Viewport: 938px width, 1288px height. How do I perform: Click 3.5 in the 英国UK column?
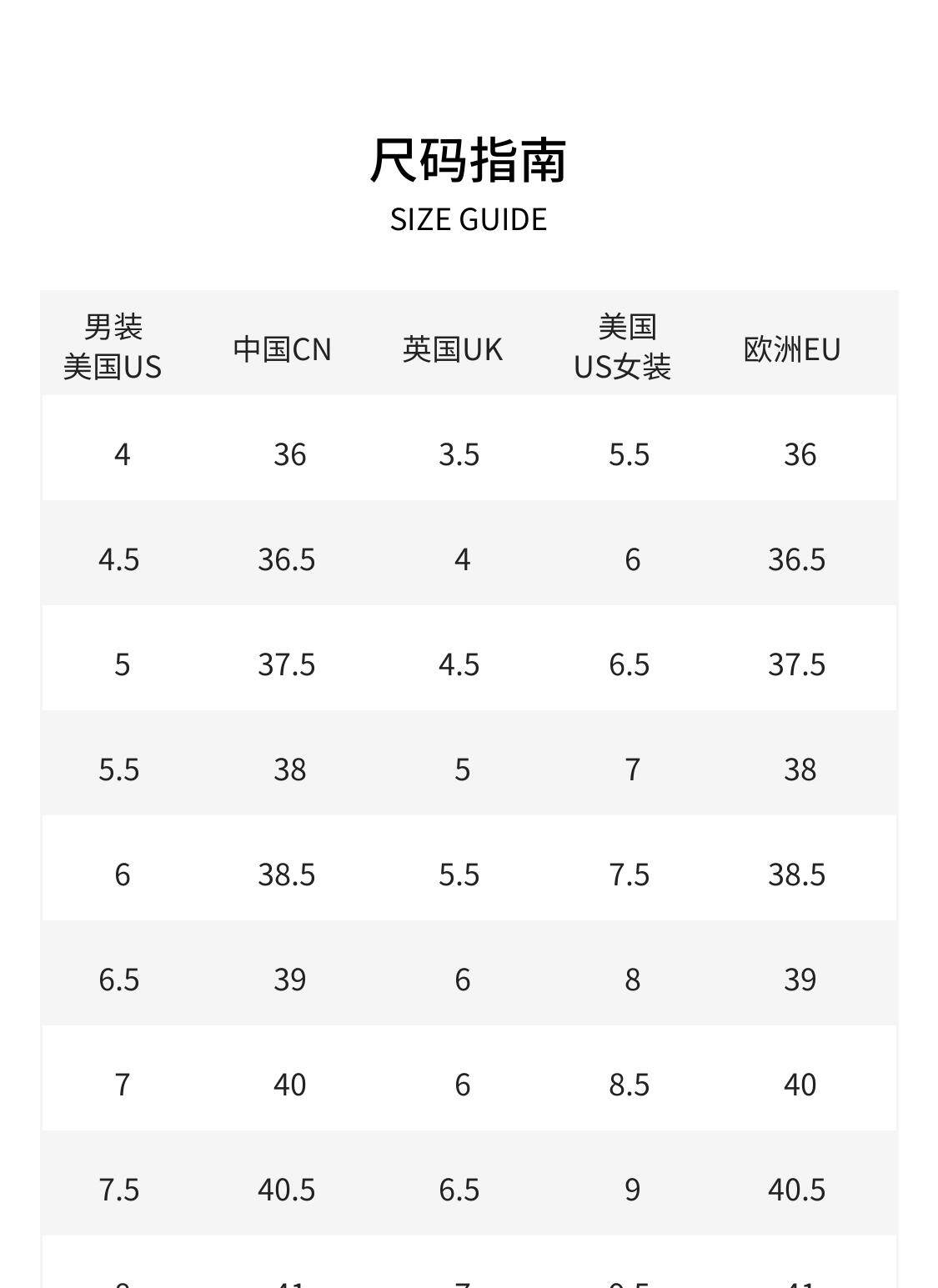tap(459, 454)
